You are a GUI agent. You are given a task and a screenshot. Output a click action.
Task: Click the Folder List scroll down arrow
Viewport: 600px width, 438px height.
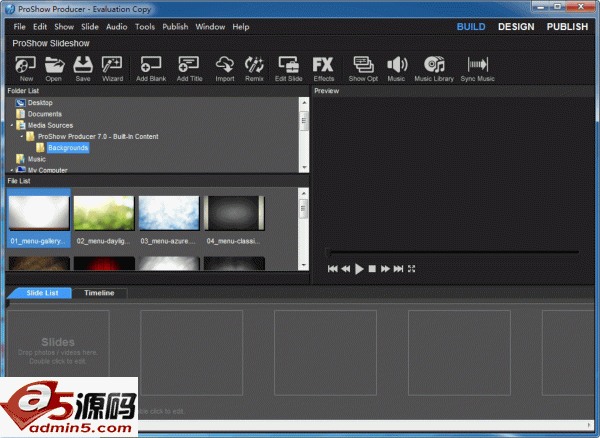[304, 168]
